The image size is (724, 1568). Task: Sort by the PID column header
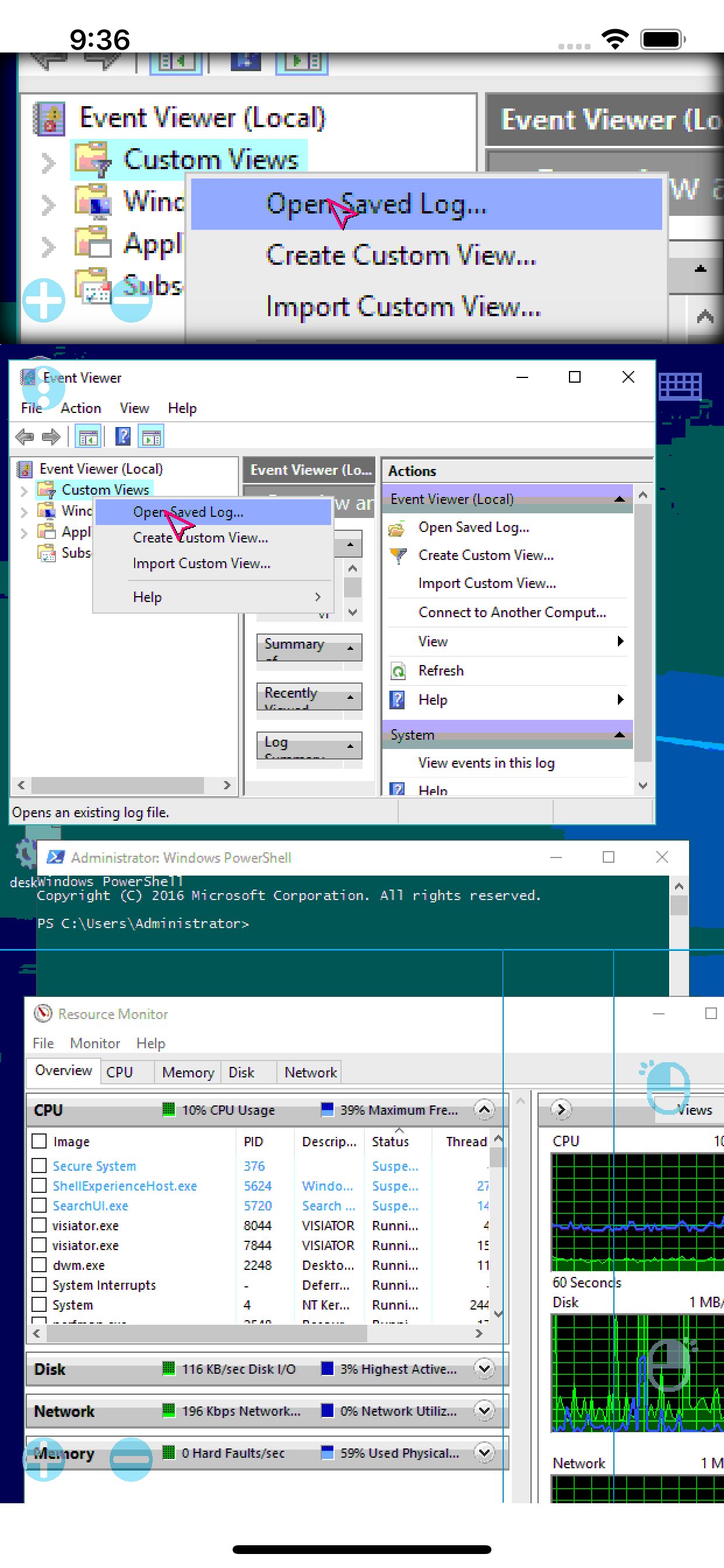click(253, 1142)
